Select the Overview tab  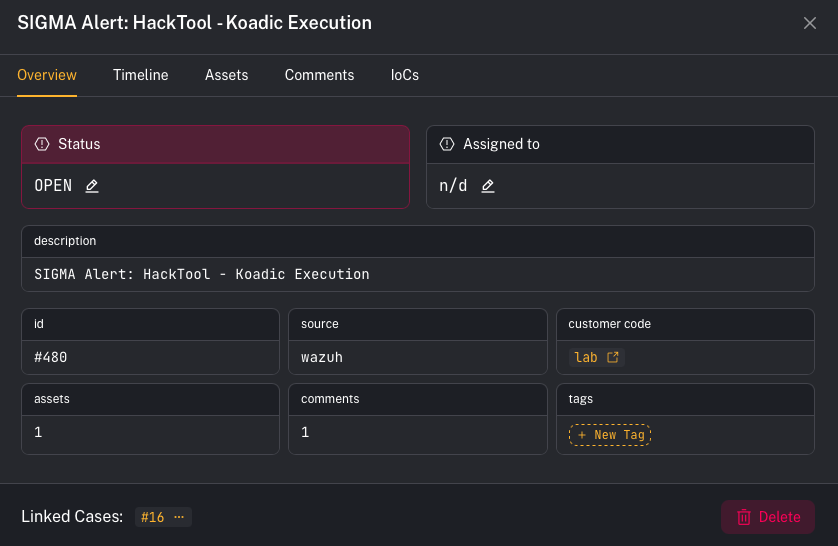pos(47,75)
